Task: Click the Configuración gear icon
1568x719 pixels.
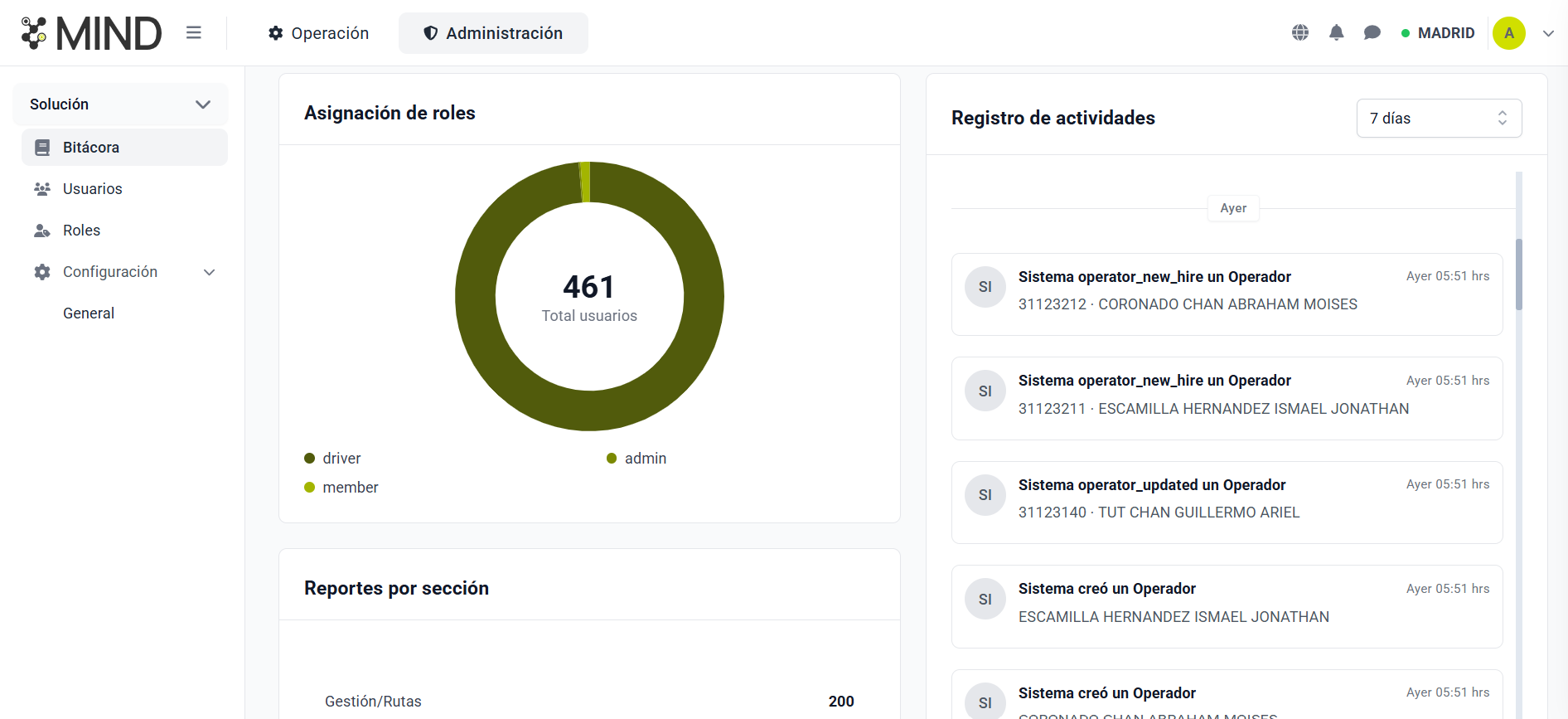Action: point(42,271)
